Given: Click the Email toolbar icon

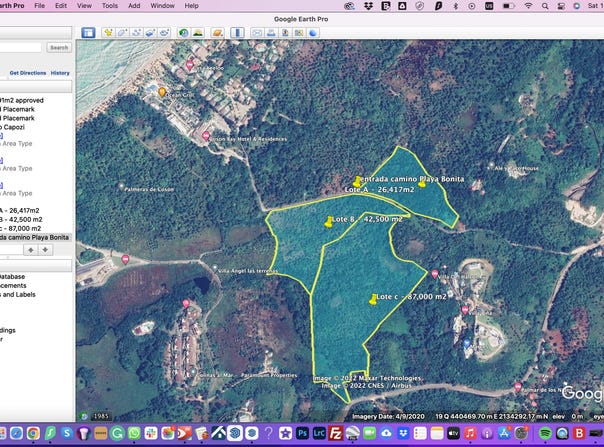Looking at the screenshot, I should pyautogui.click(x=257, y=33).
